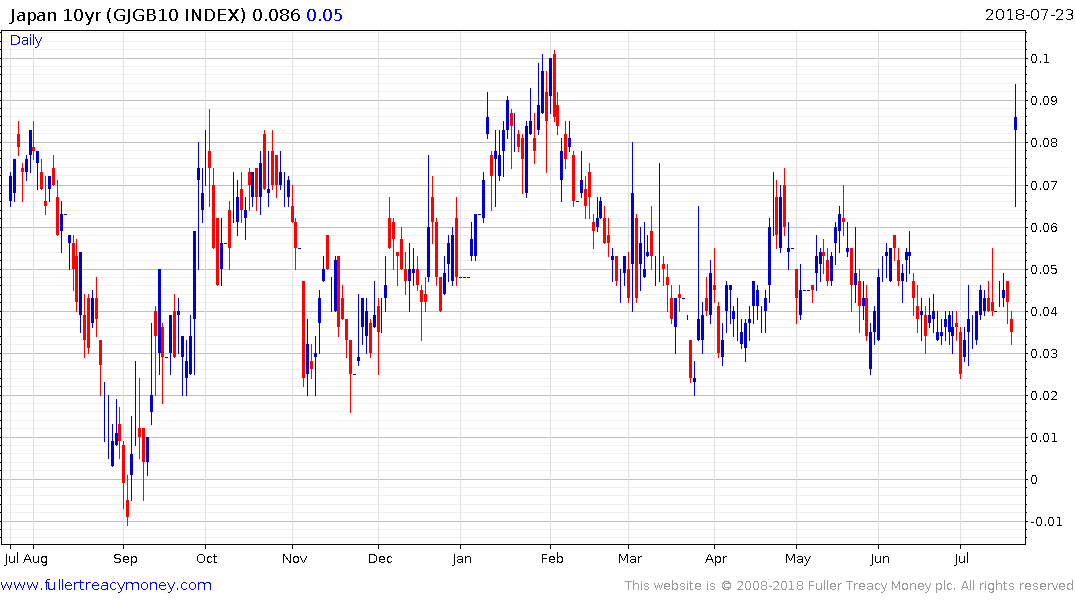The width and height of the screenshot is (1075, 600).
Task: Click the 'Dec' x-axis label
Action: pos(380,558)
